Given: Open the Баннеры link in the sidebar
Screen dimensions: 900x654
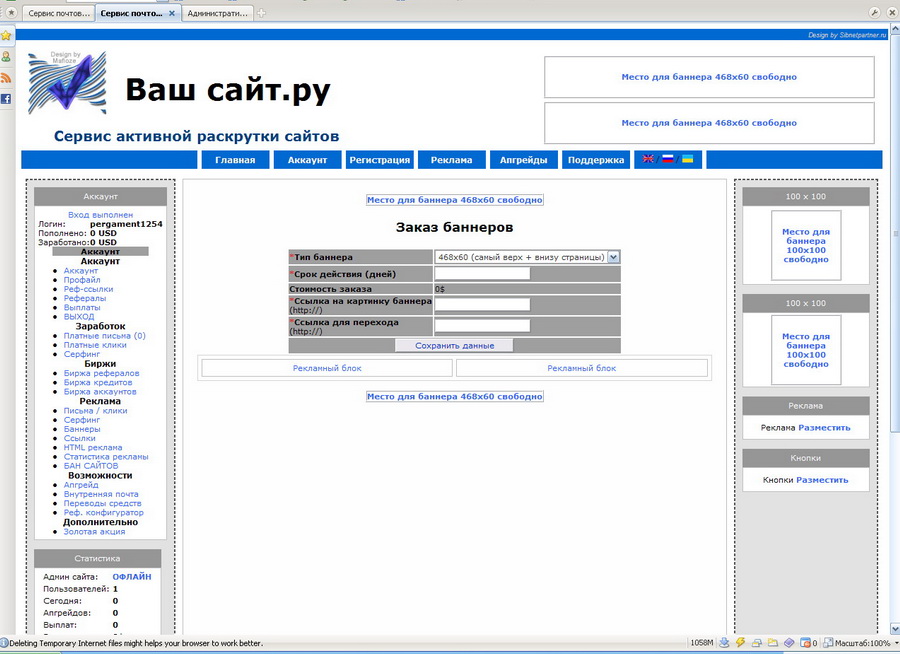Looking at the screenshot, I should (x=81, y=429).
